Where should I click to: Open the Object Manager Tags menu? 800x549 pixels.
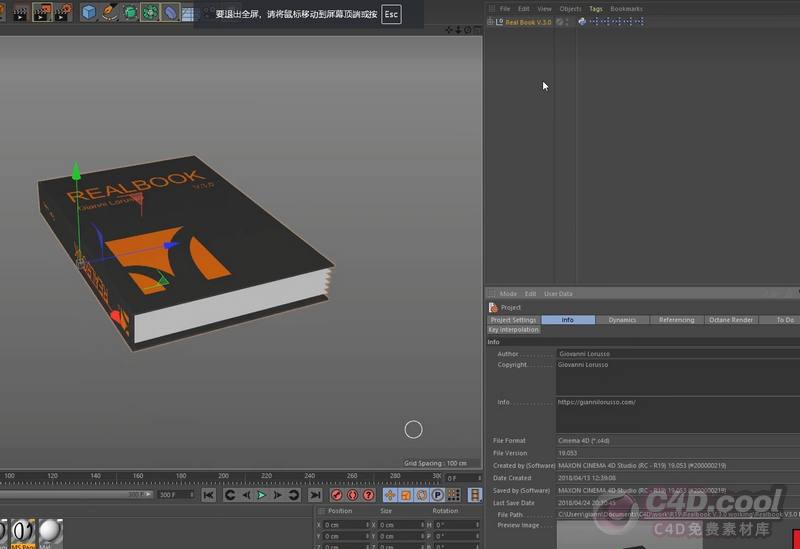click(x=595, y=9)
